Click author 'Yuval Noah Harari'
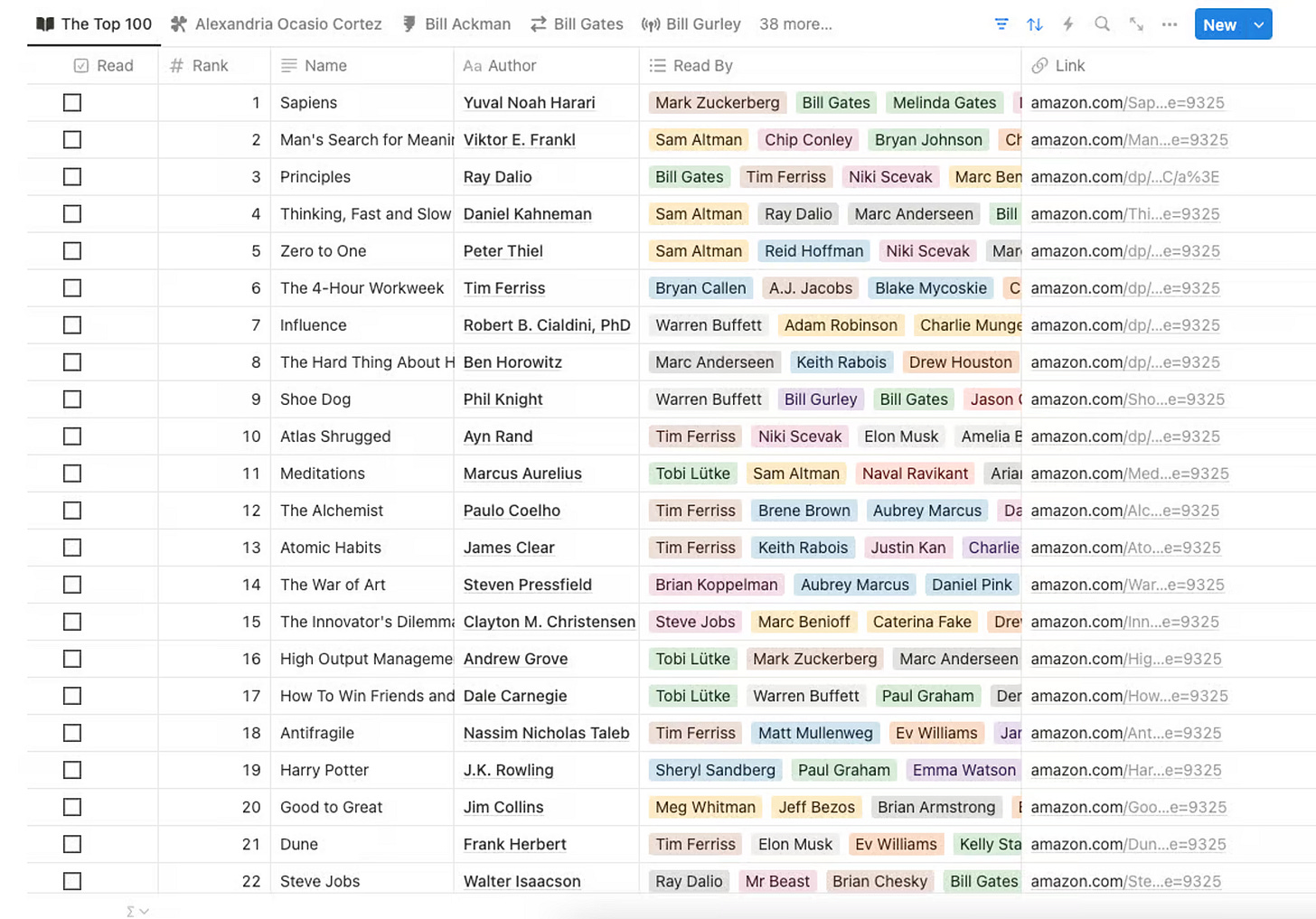The width and height of the screenshot is (1316, 919). (529, 103)
